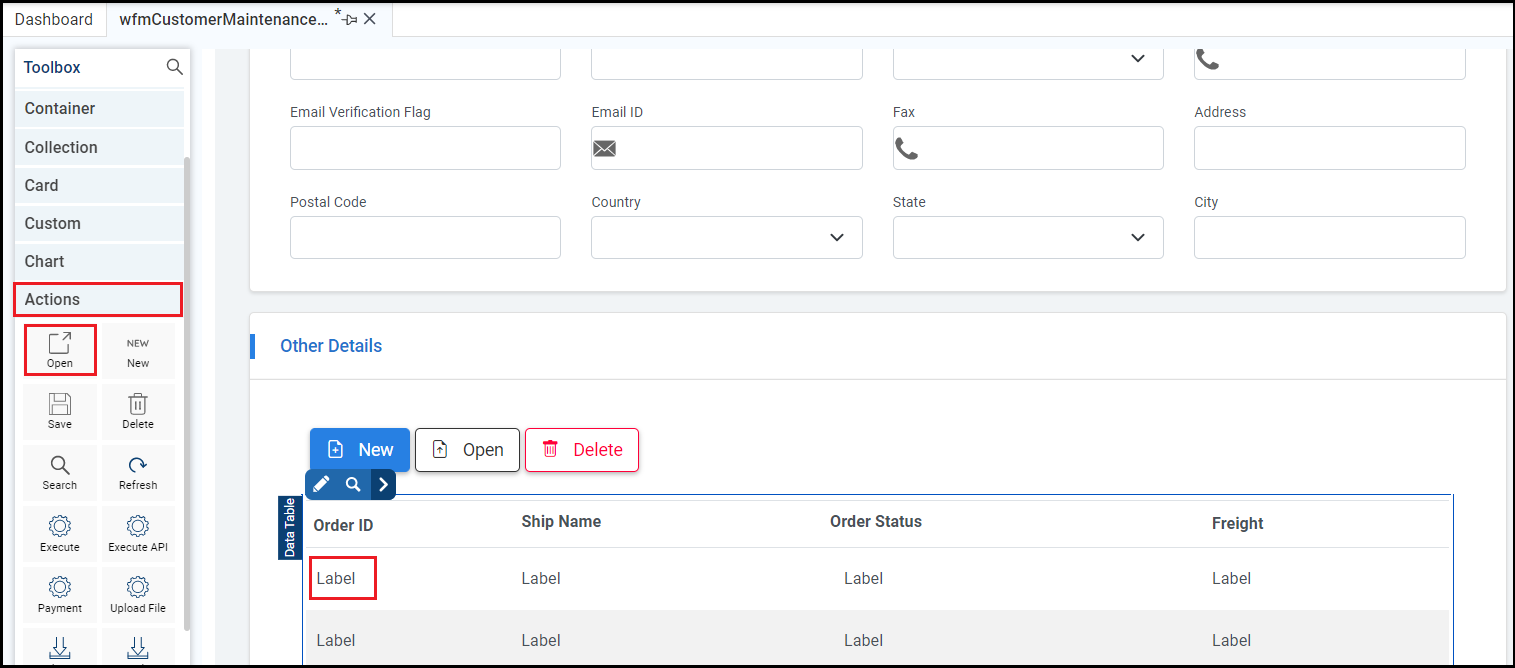Click the blue New button

pos(360,450)
